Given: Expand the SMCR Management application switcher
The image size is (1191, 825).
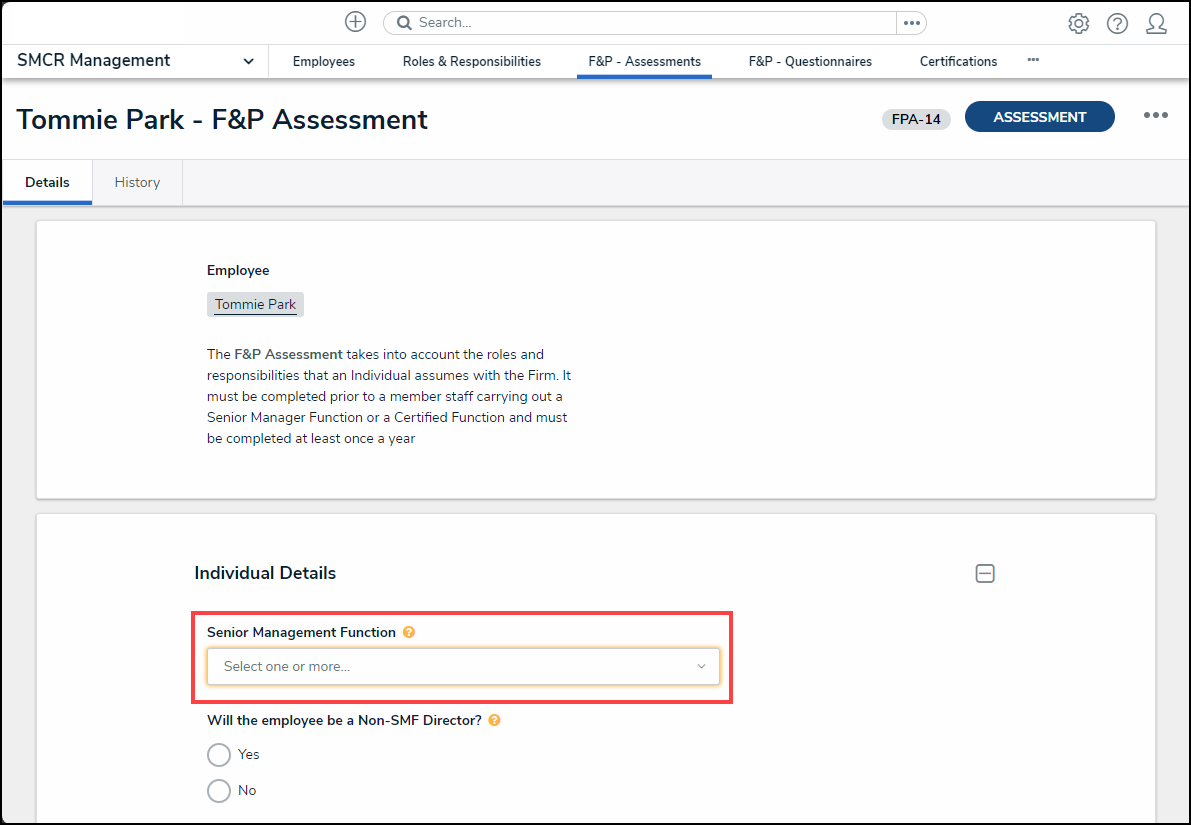Looking at the screenshot, I should (x=248, y=61).
